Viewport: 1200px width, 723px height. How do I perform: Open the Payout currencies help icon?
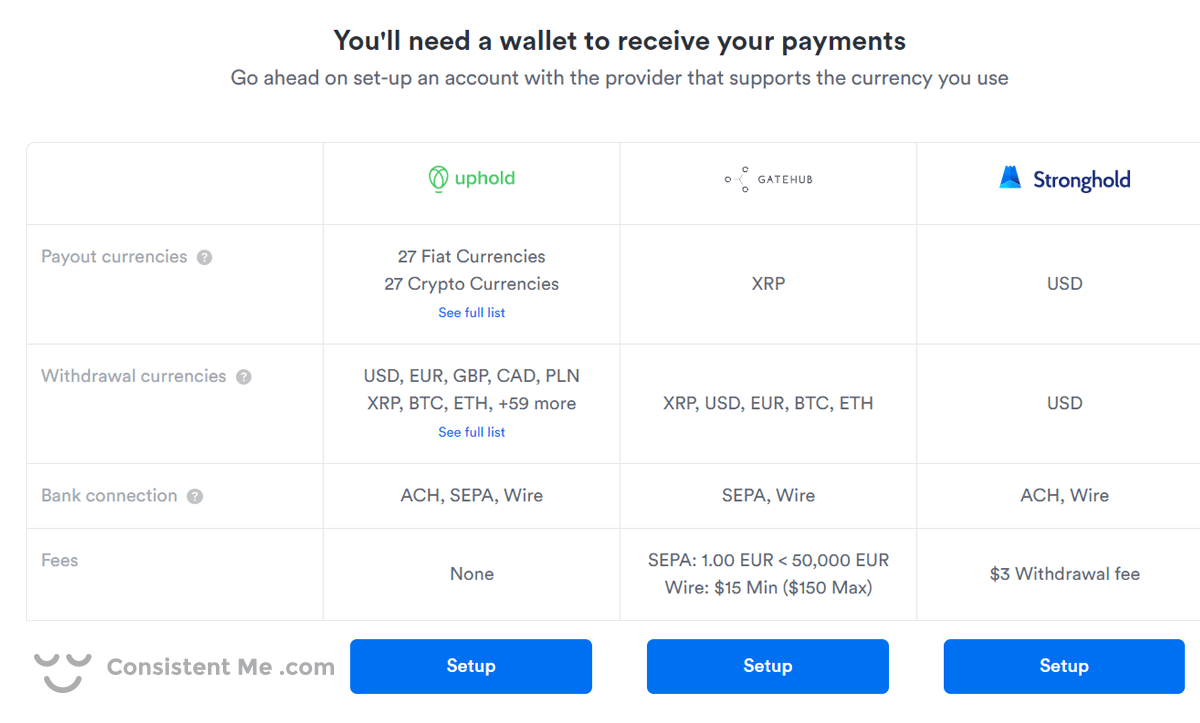pos(204,257)
